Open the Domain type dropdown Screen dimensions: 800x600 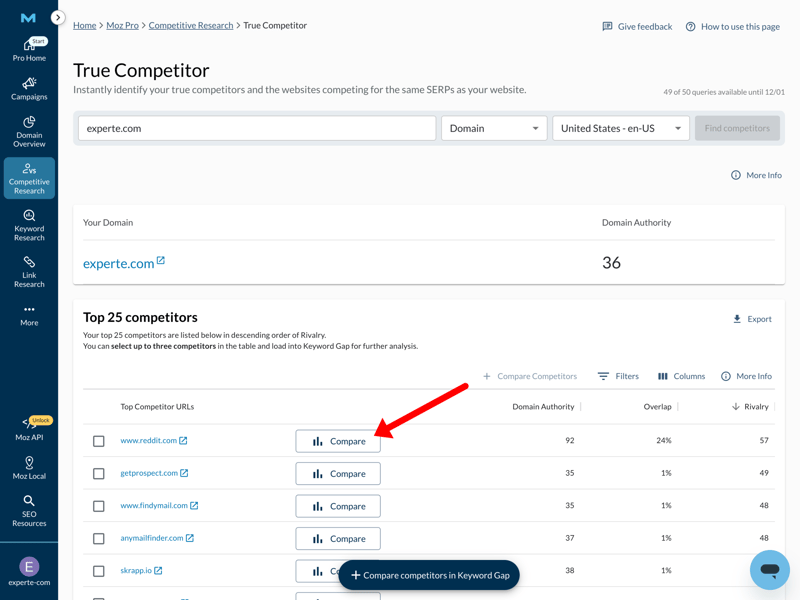pyautogui.click(x=494, y=128)
